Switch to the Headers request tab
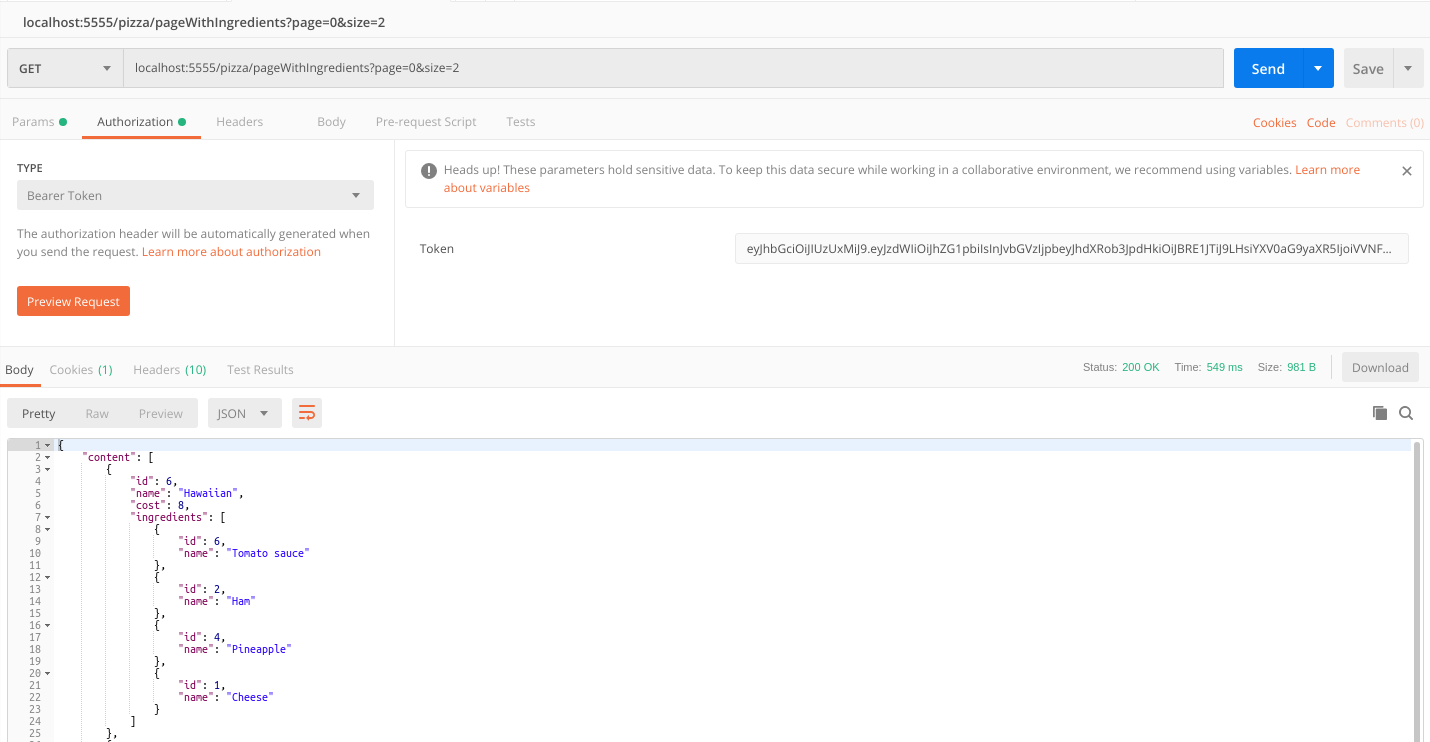 239,122
